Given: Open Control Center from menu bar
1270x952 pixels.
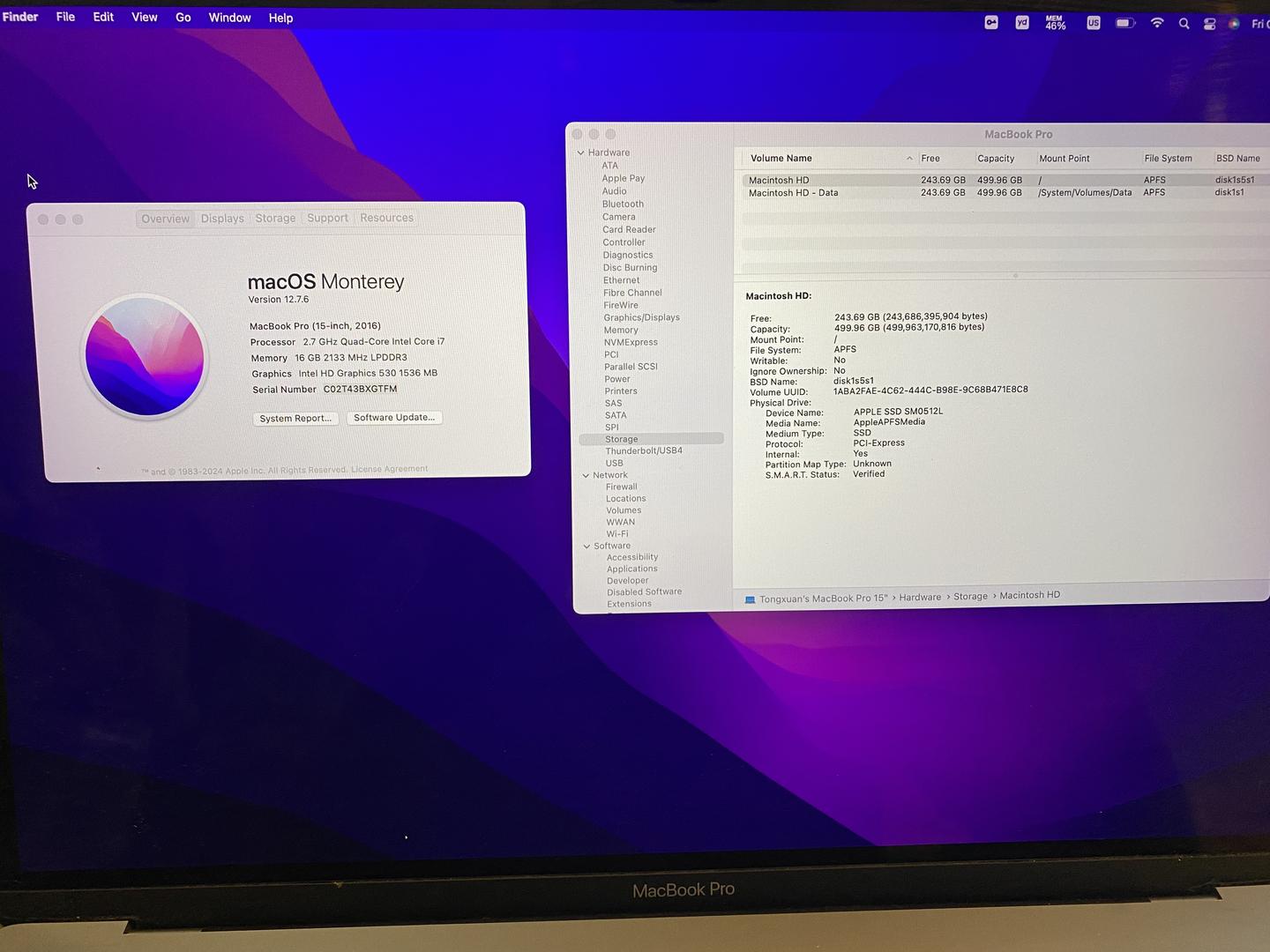Looking at the screenshot, I should point(1209,24).
